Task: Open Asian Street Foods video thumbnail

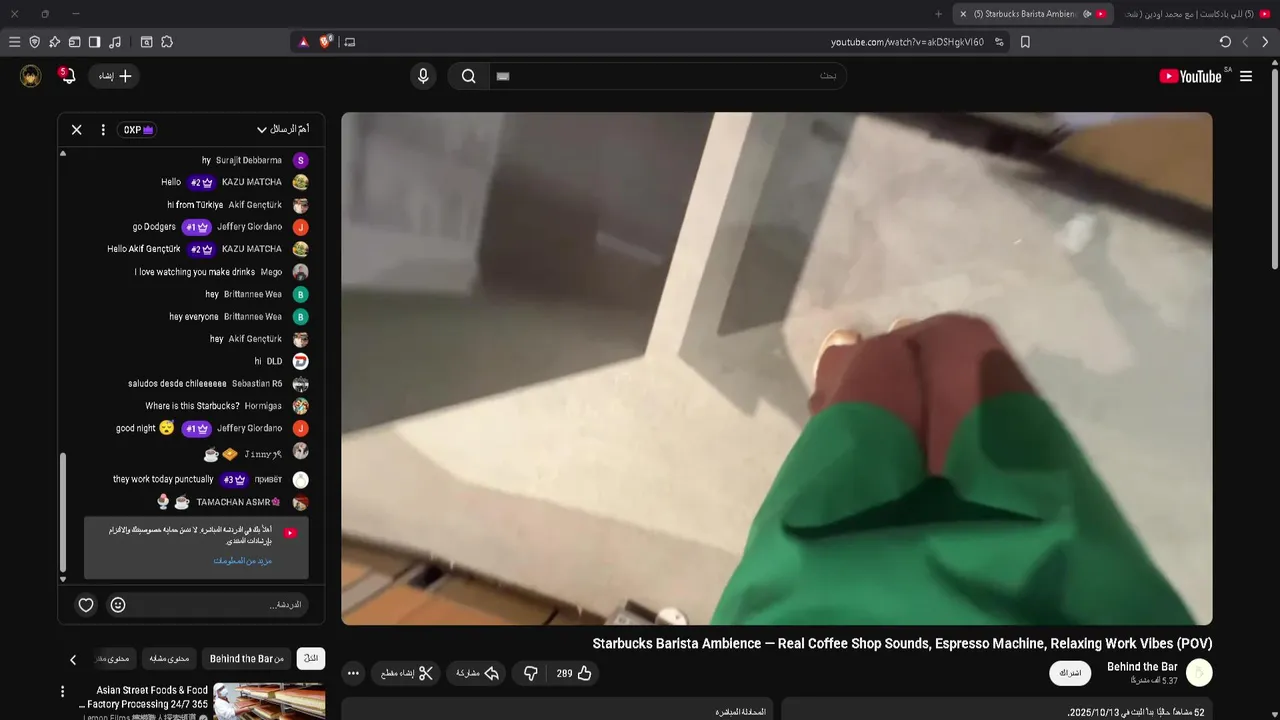Action: (269, 701)
